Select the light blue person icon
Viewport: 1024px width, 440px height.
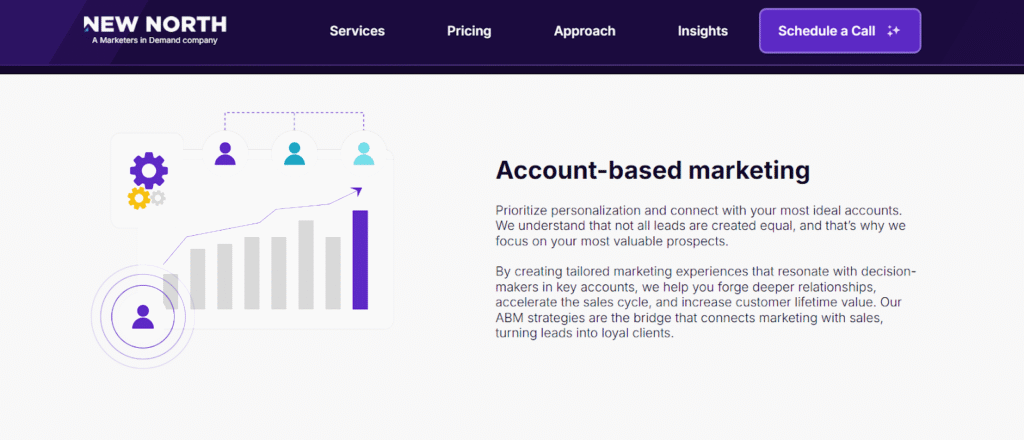[x=363, y=153]
